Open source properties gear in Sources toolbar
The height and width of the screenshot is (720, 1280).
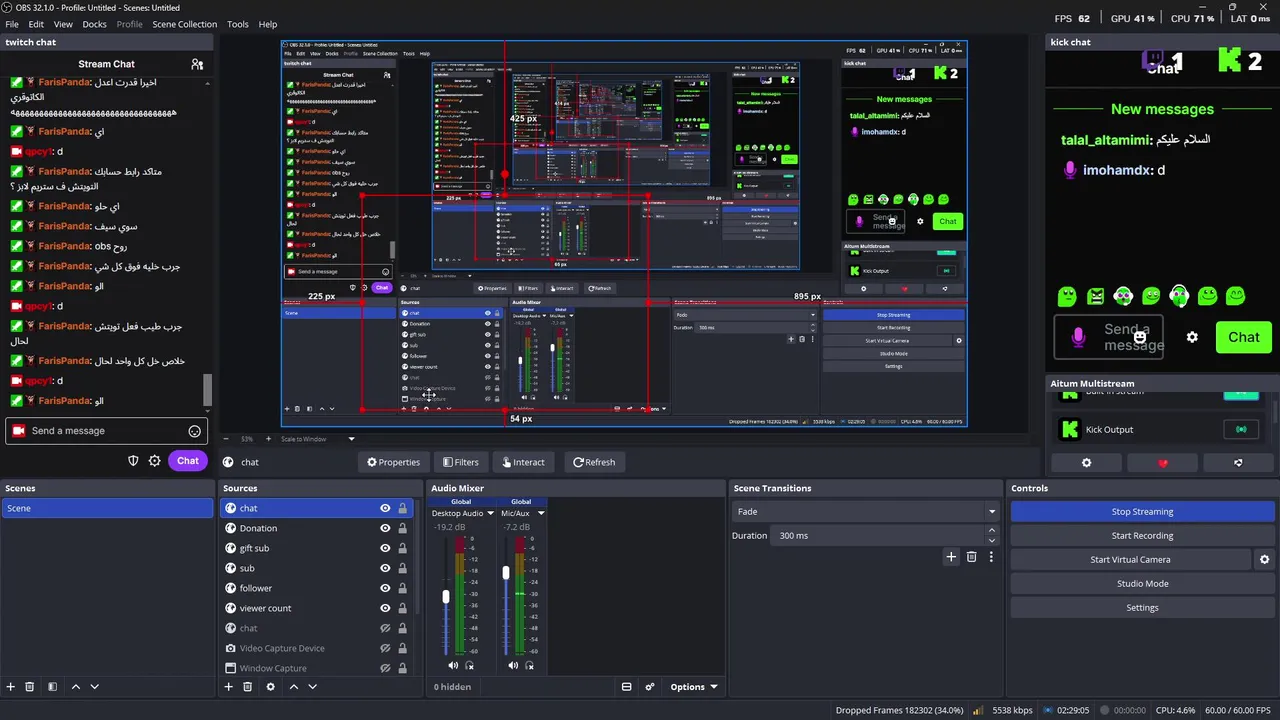(x=270, y=687)
